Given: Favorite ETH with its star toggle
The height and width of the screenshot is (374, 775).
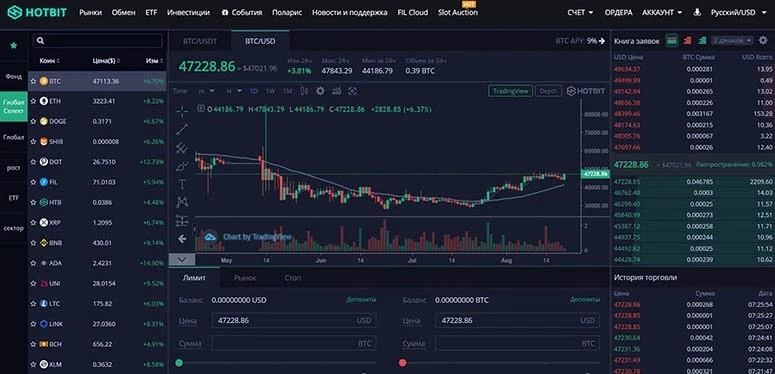Looking at the screenshot, I should coord(33,101).
